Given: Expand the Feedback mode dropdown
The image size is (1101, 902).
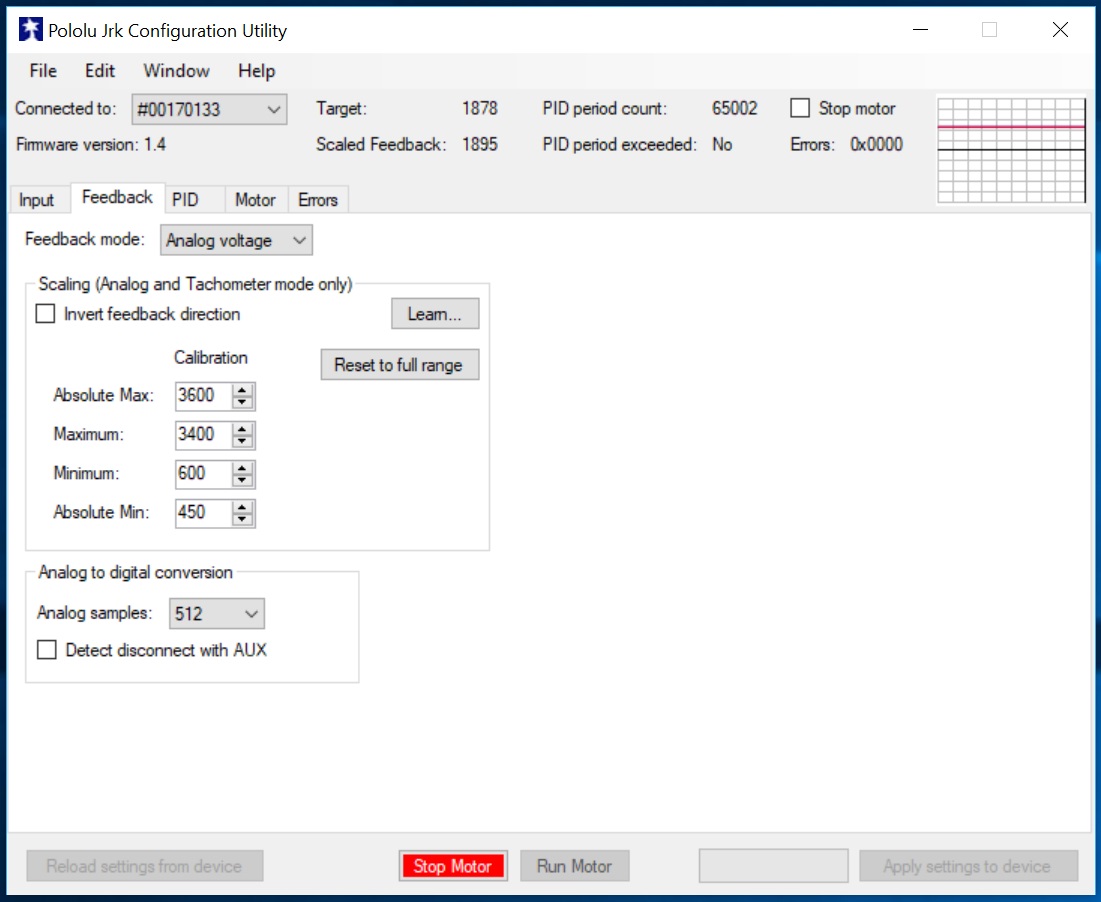Looking at the screenshot, I should click(x=236, y=240).
